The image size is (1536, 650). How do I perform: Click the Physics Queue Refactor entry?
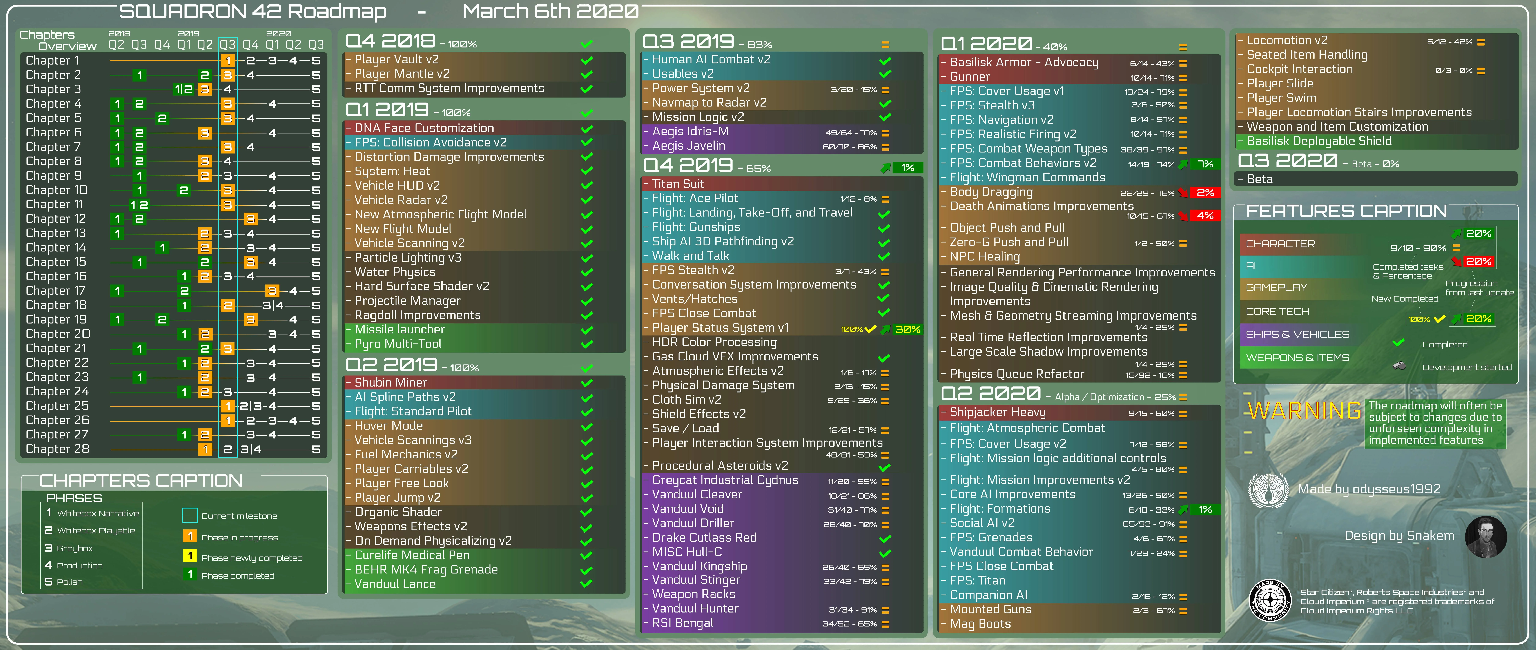tap(1017, 374)
